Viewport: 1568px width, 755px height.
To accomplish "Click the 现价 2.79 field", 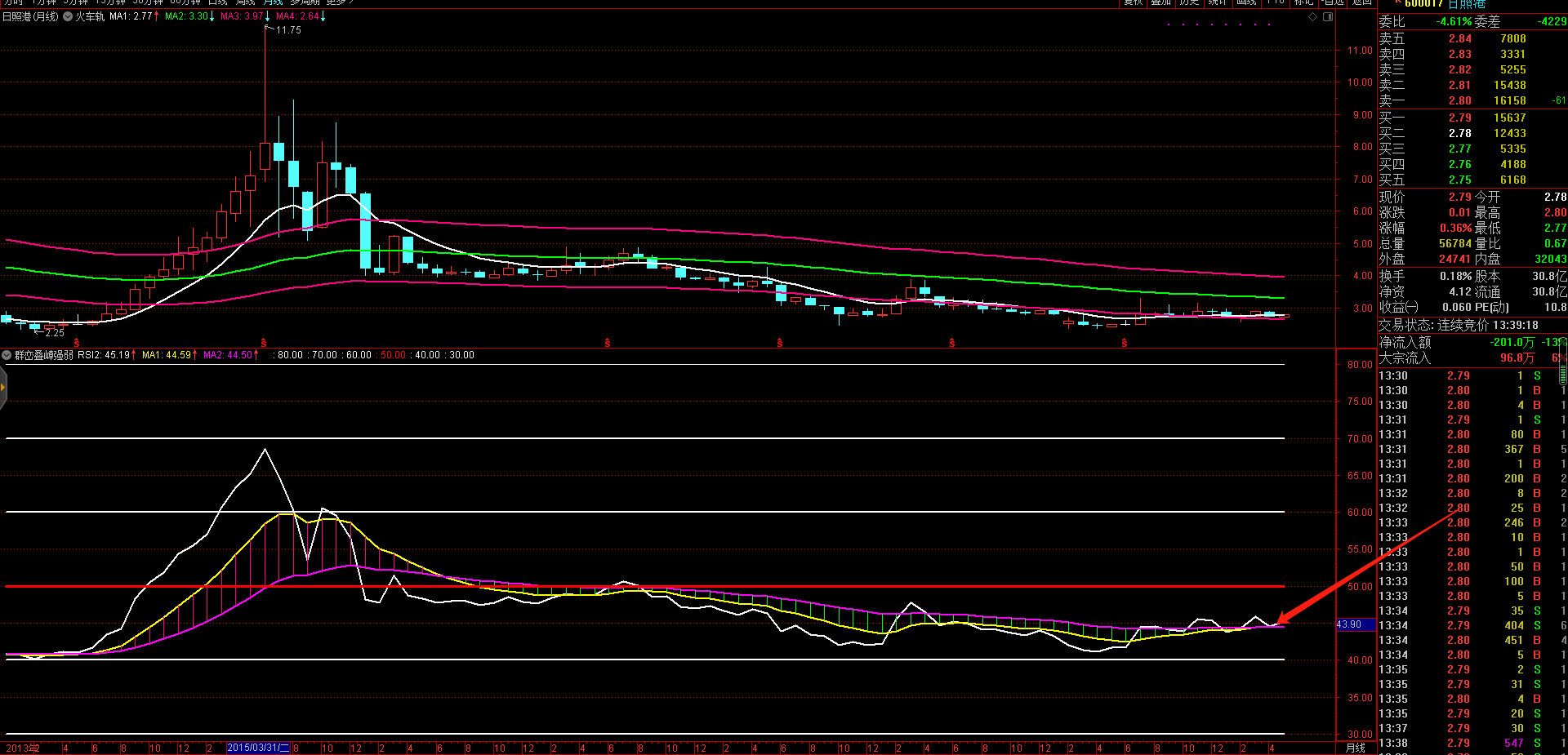I will 1425,197.
